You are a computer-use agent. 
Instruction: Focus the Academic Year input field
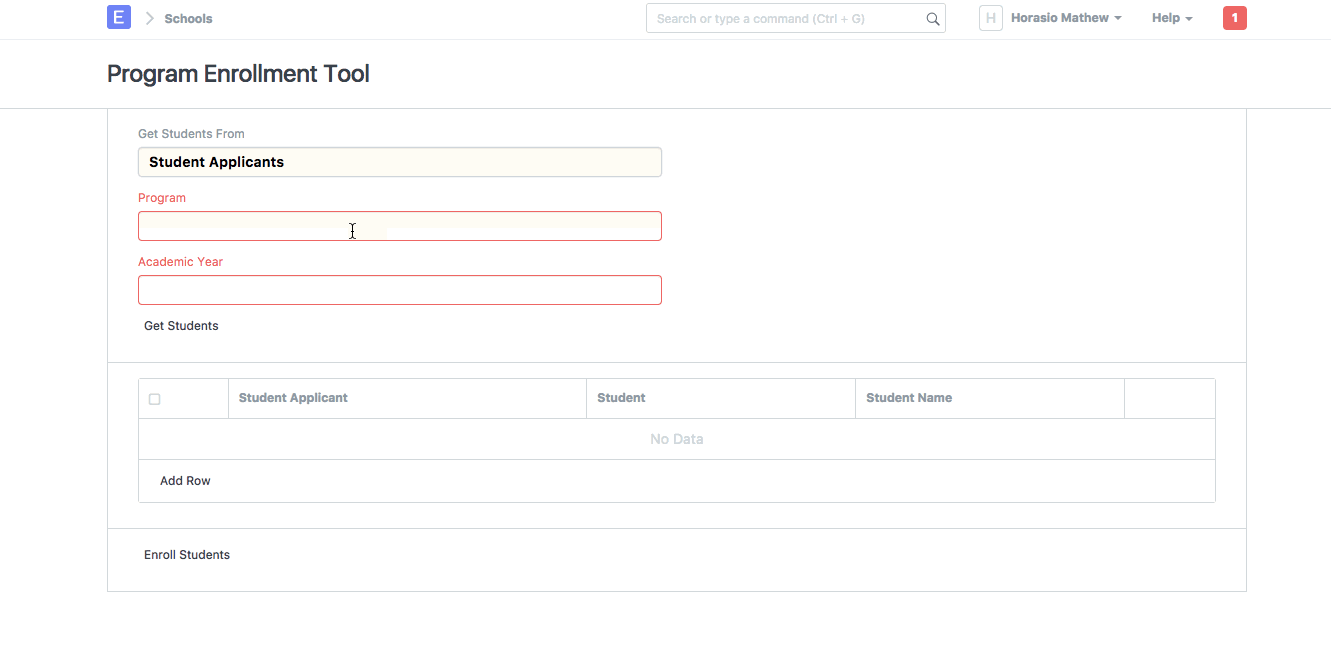click(x=399, y=290)
